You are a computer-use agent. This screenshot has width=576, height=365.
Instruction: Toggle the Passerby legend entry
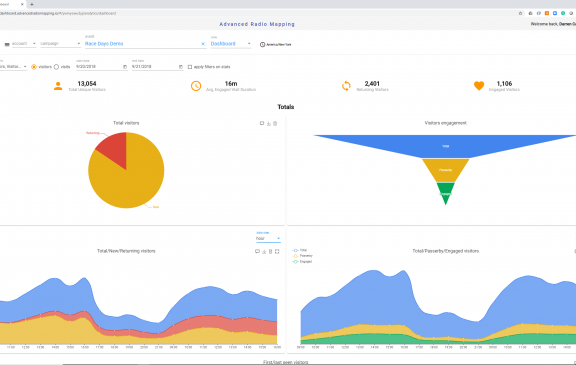(x=303, y=256)
